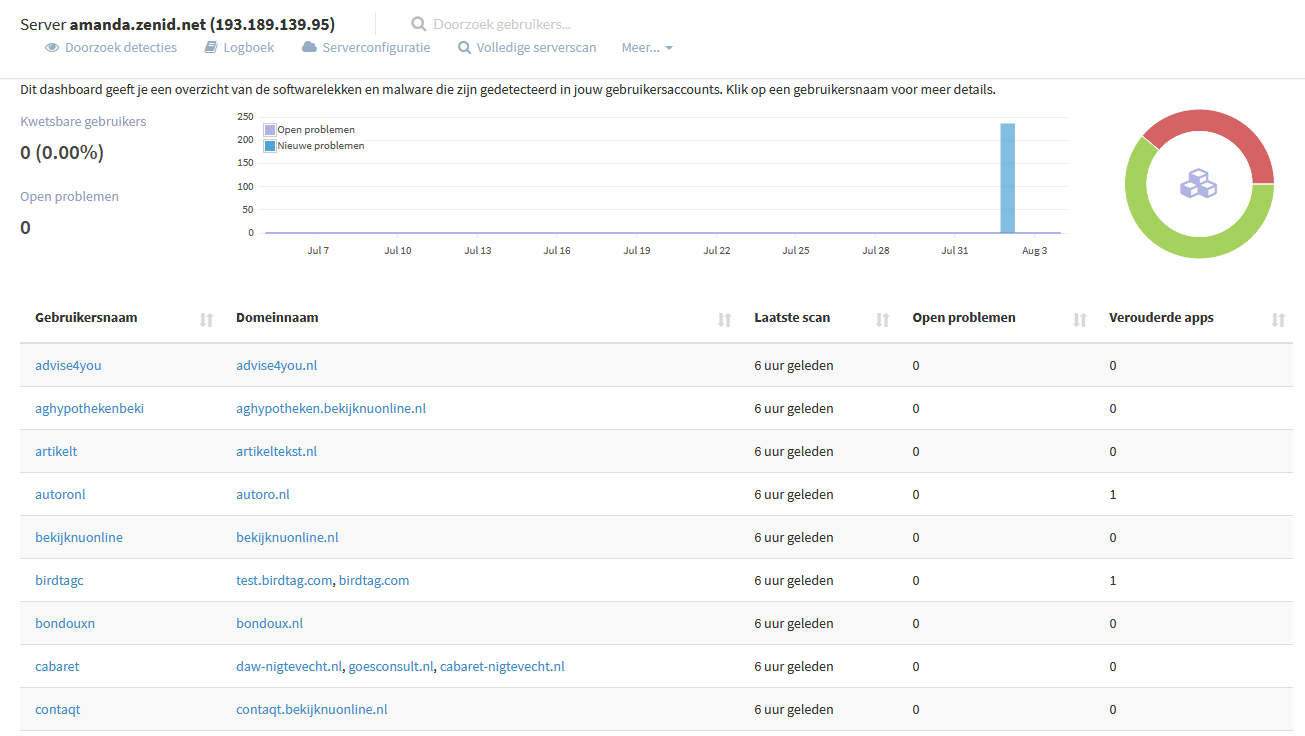Toggle Nieuwe problemen legend swatch
The width and height of the screenshot is (1305, 736).
click(x=270, y=146)
